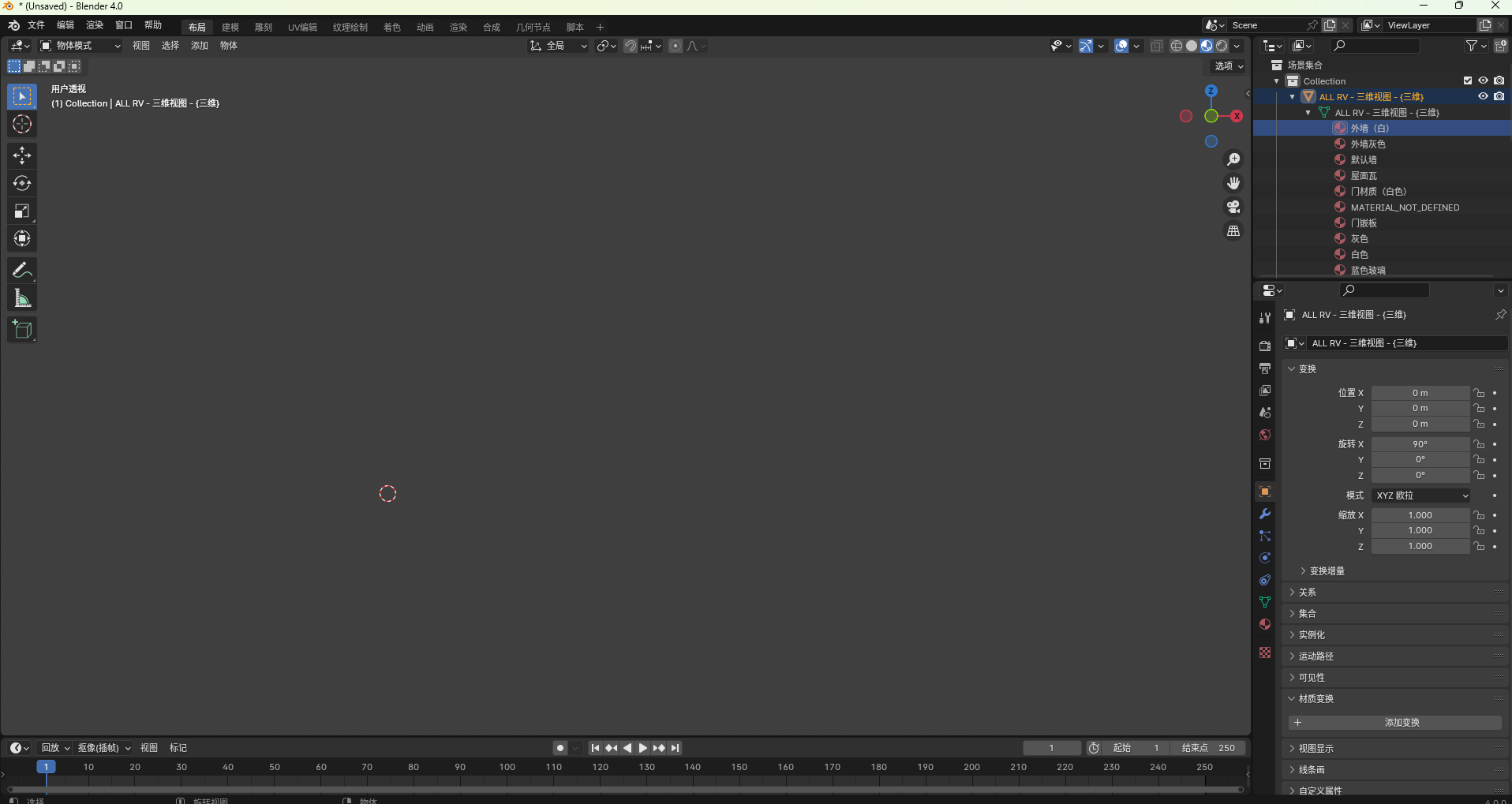
Task: Select the Scale tool
Action: [22, 211]
